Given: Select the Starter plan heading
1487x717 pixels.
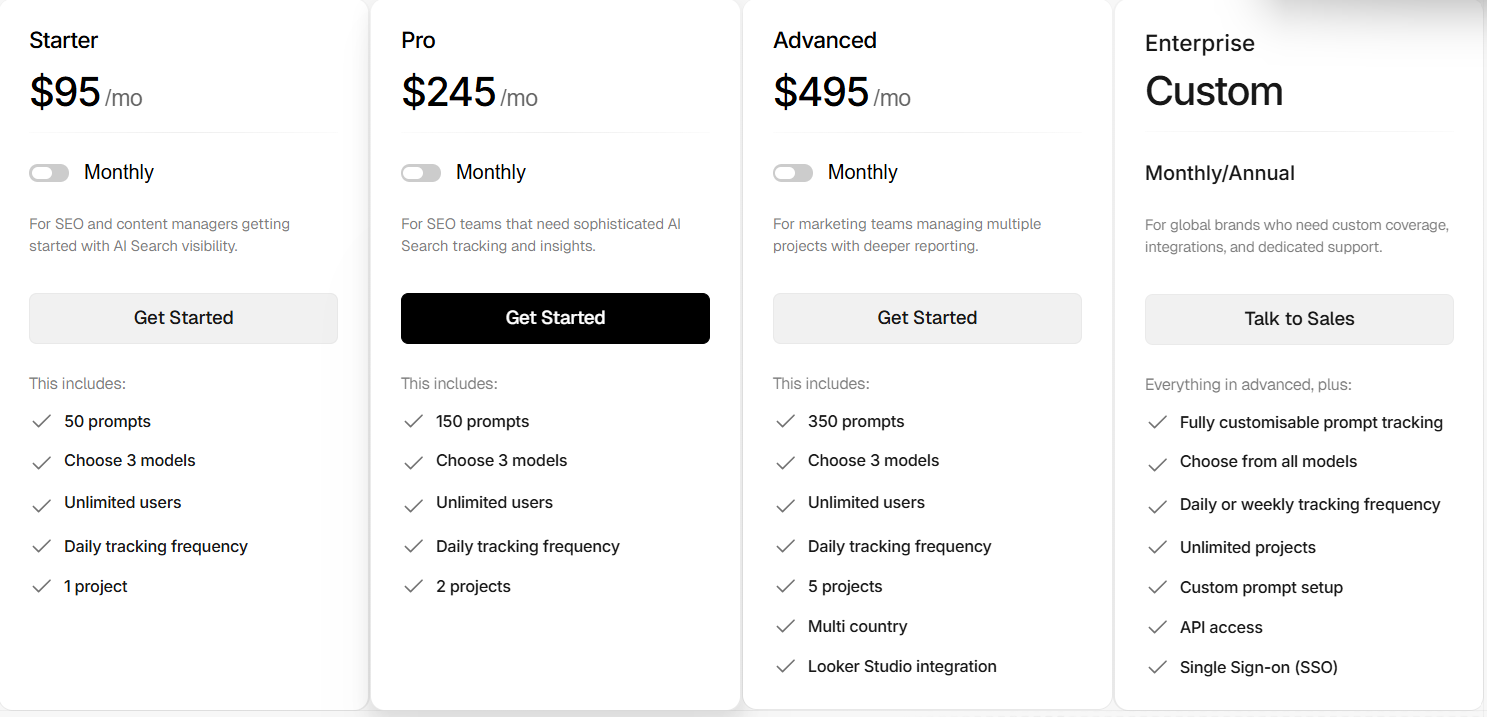Looking at the screenshot, I should tap(63, 40).
